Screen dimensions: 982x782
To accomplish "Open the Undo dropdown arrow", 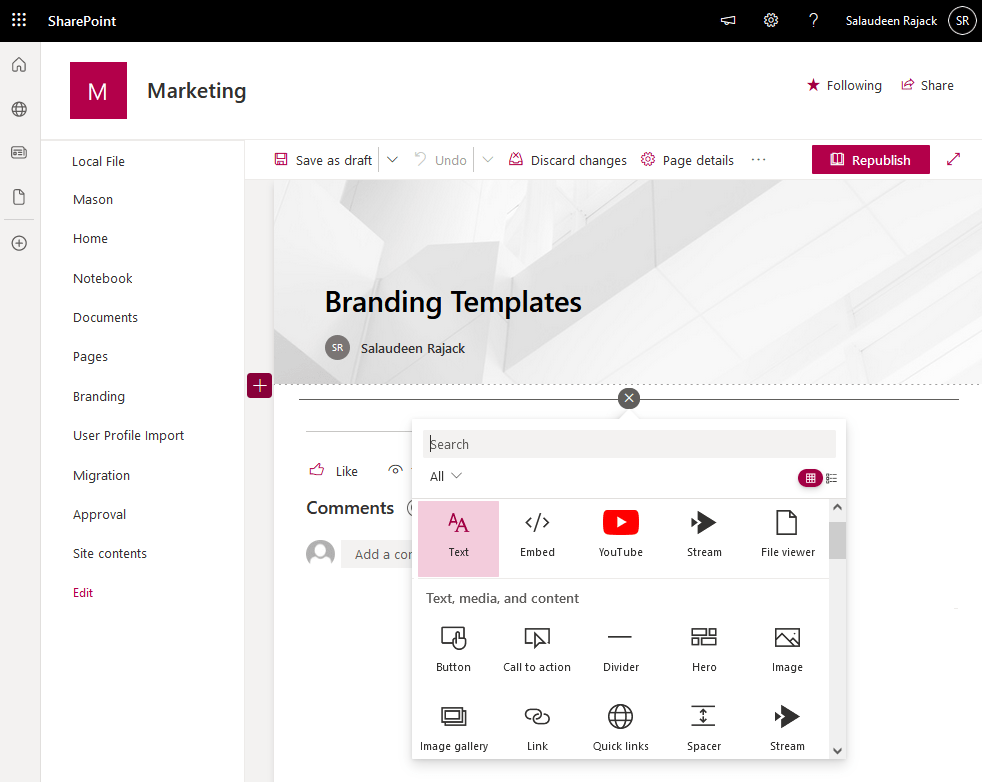I will click(487, 159).
